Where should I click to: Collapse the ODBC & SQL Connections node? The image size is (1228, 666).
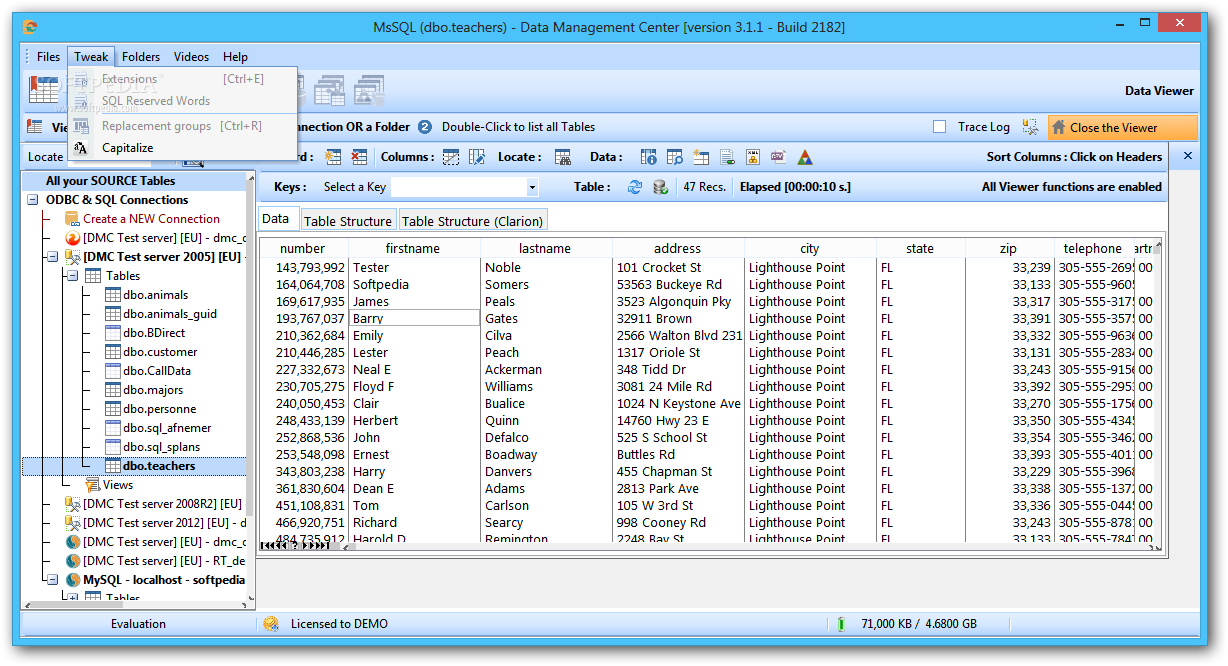tap(33, 200)
